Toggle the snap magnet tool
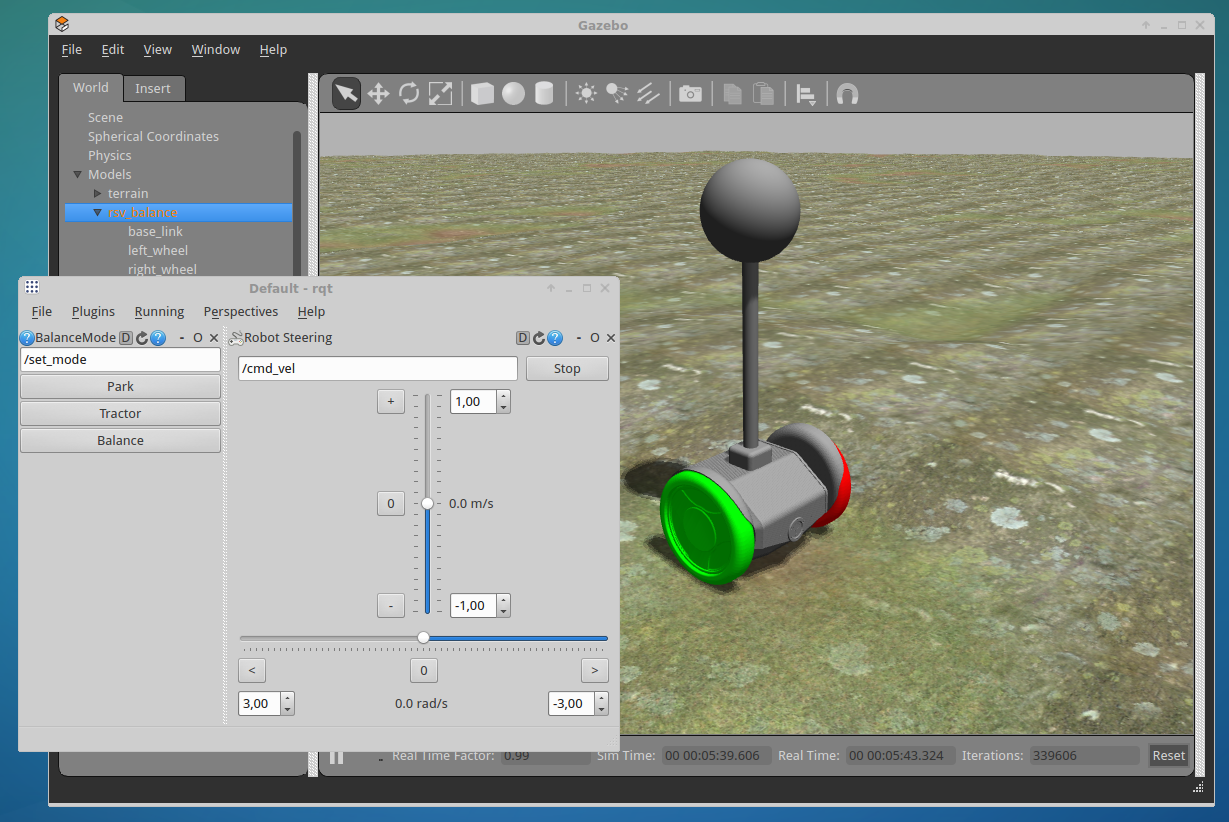The width and height of the screenshot is (1229, 822). point(847,94)
